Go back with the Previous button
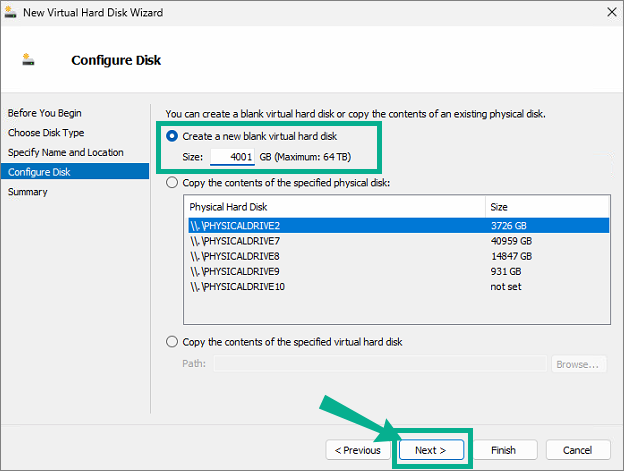This screenshot has height=471, width=624. tap(358, 450)
